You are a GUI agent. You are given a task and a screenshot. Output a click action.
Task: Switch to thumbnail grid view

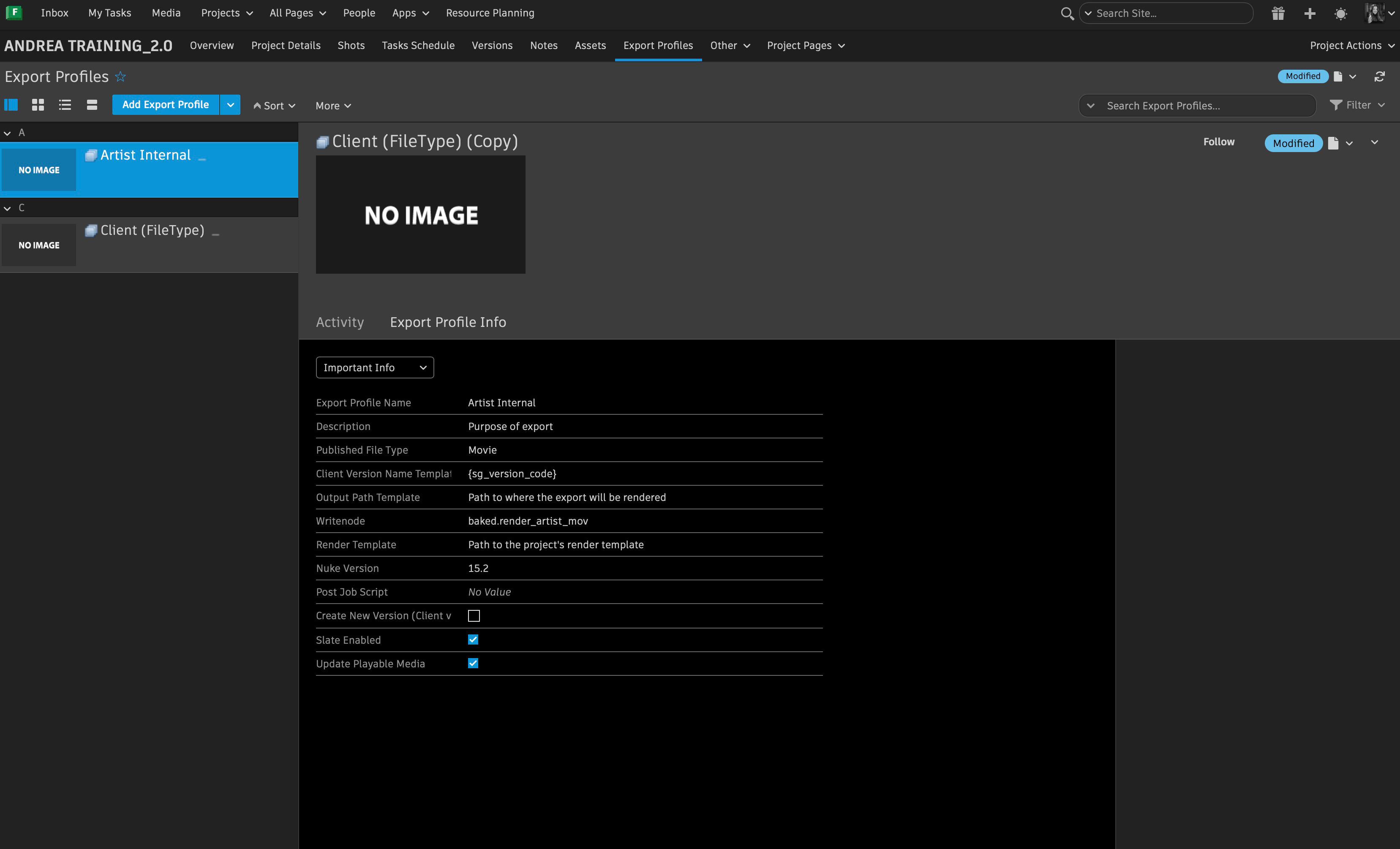click(38, 105)
